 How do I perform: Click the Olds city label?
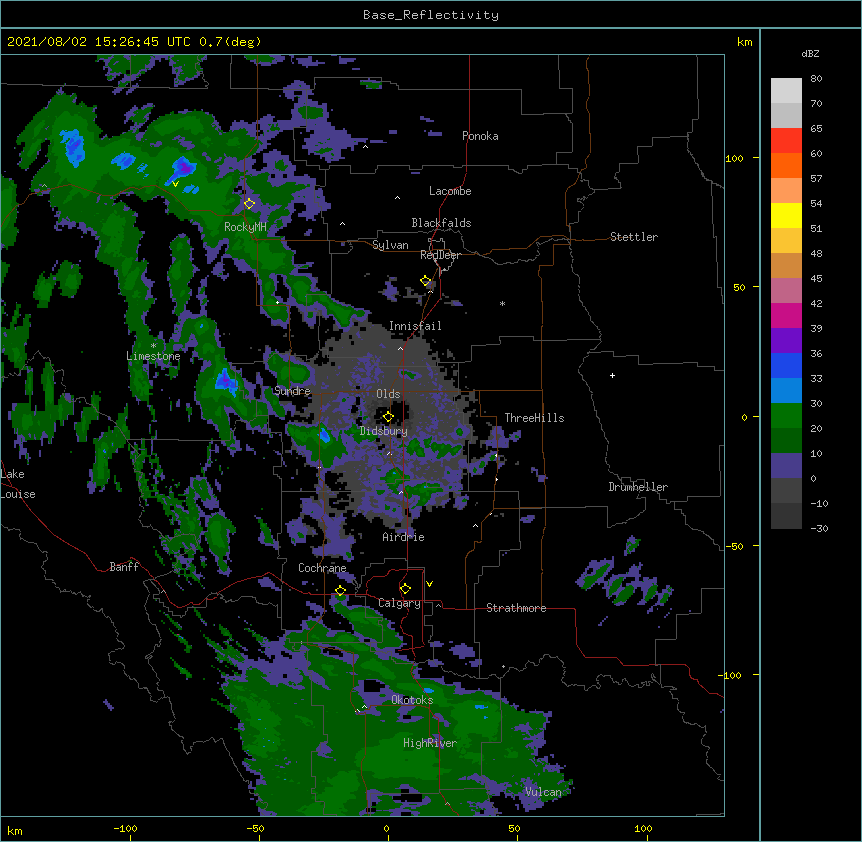tap(388, 394)
